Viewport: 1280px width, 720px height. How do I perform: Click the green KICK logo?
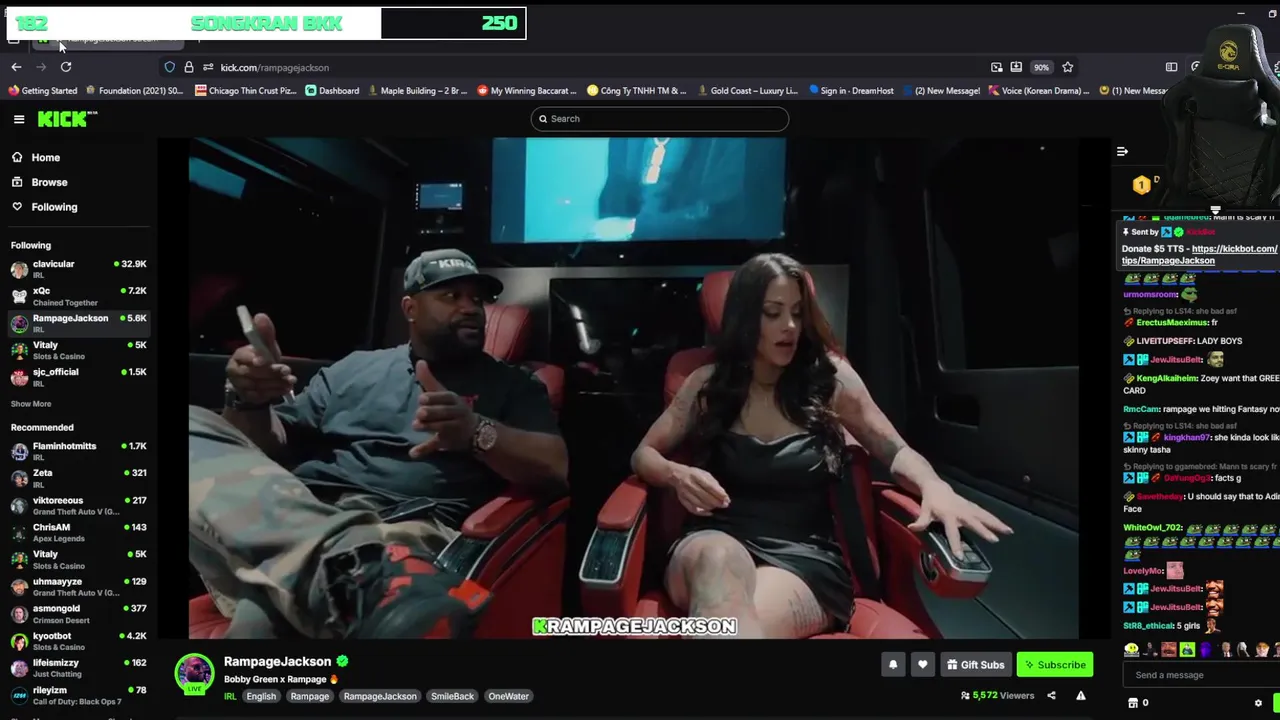click(x=67, y=119)
